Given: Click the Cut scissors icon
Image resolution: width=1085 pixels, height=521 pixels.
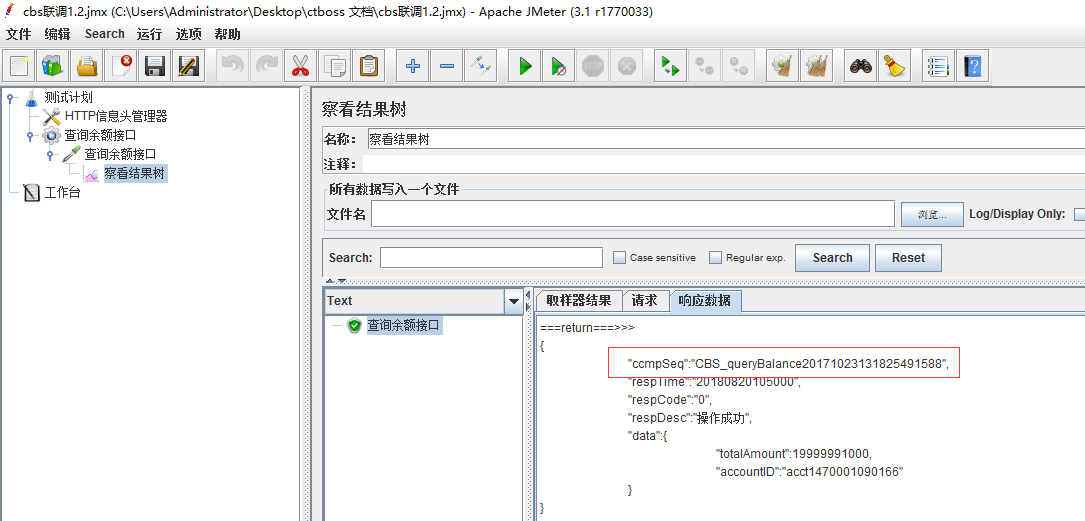Looking at the screenshot, I should click(298, 67).
